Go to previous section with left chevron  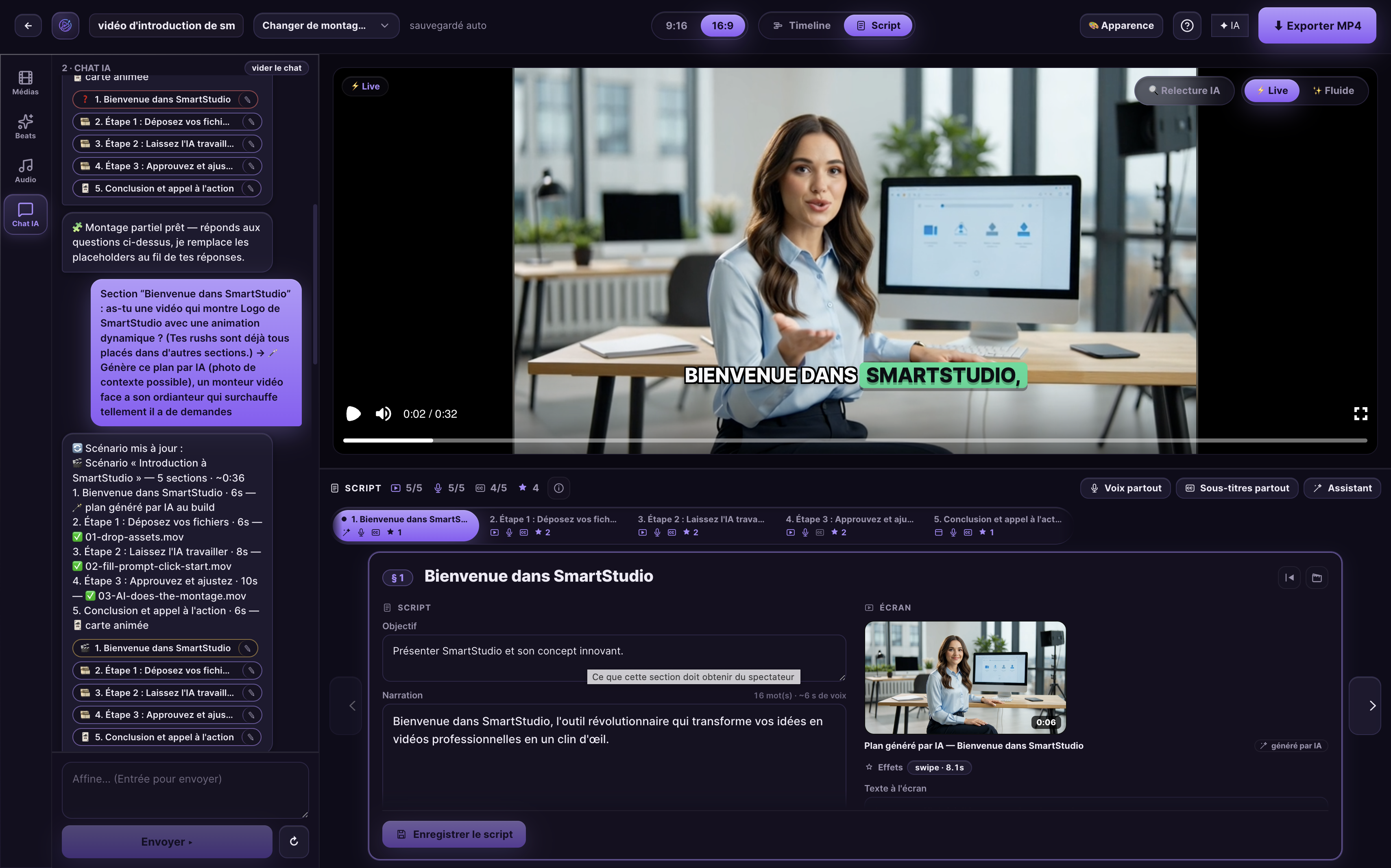[x=346, y=706]
